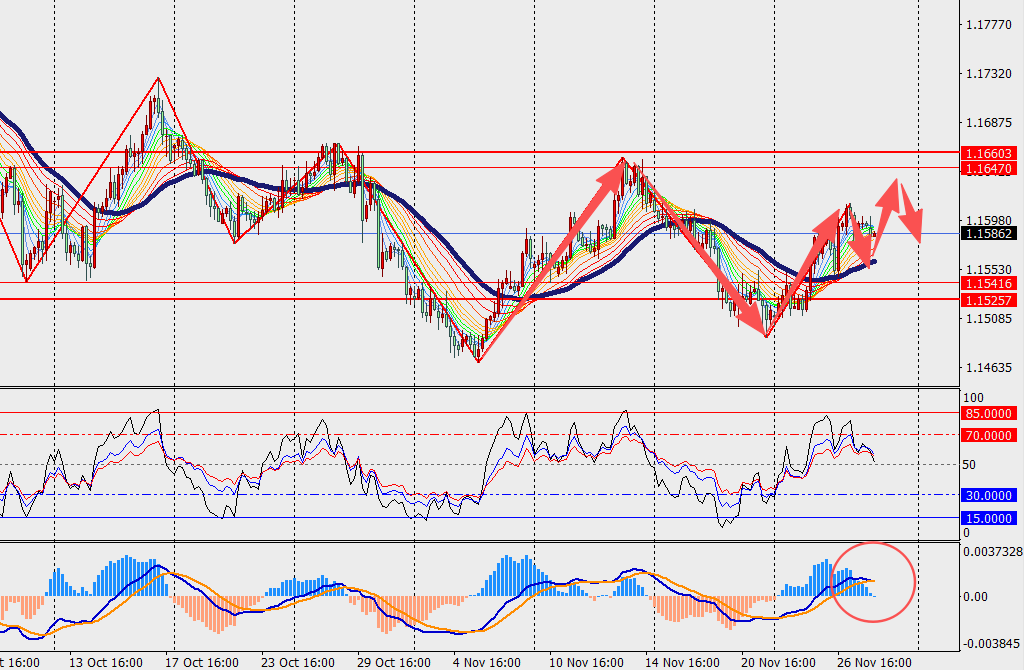Select the 0.0037328 MACD scale value
Viewport: 1025px width, 670px height.
pyautogui.click(x=989, y=551)
